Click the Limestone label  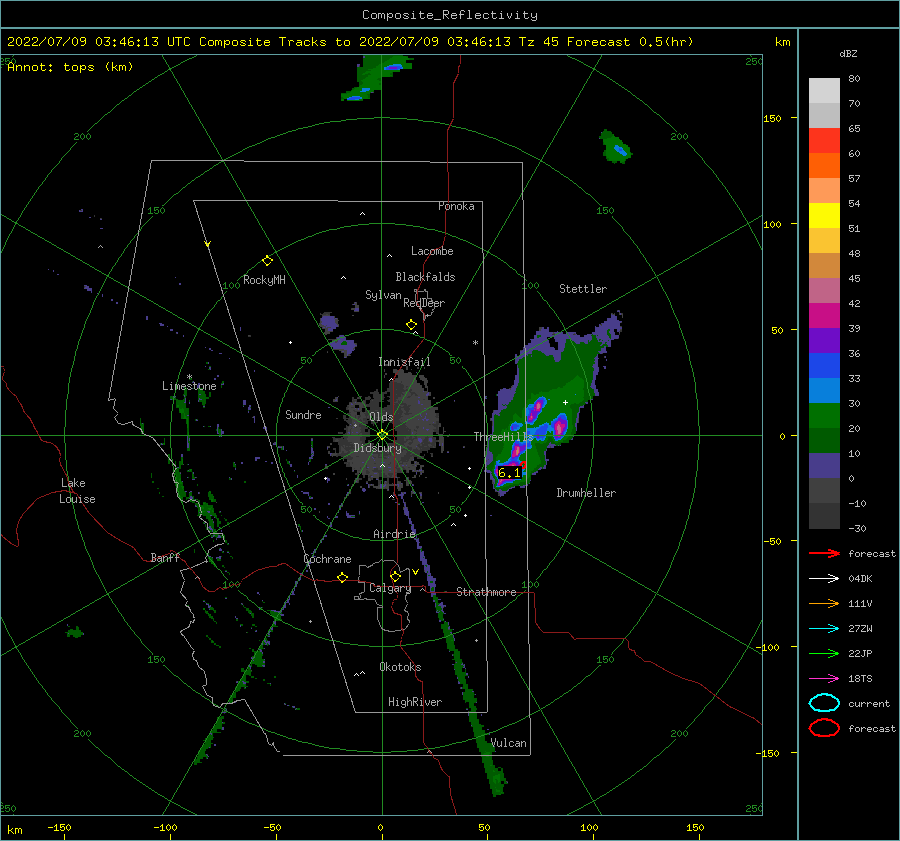click(x=189, y=386)
